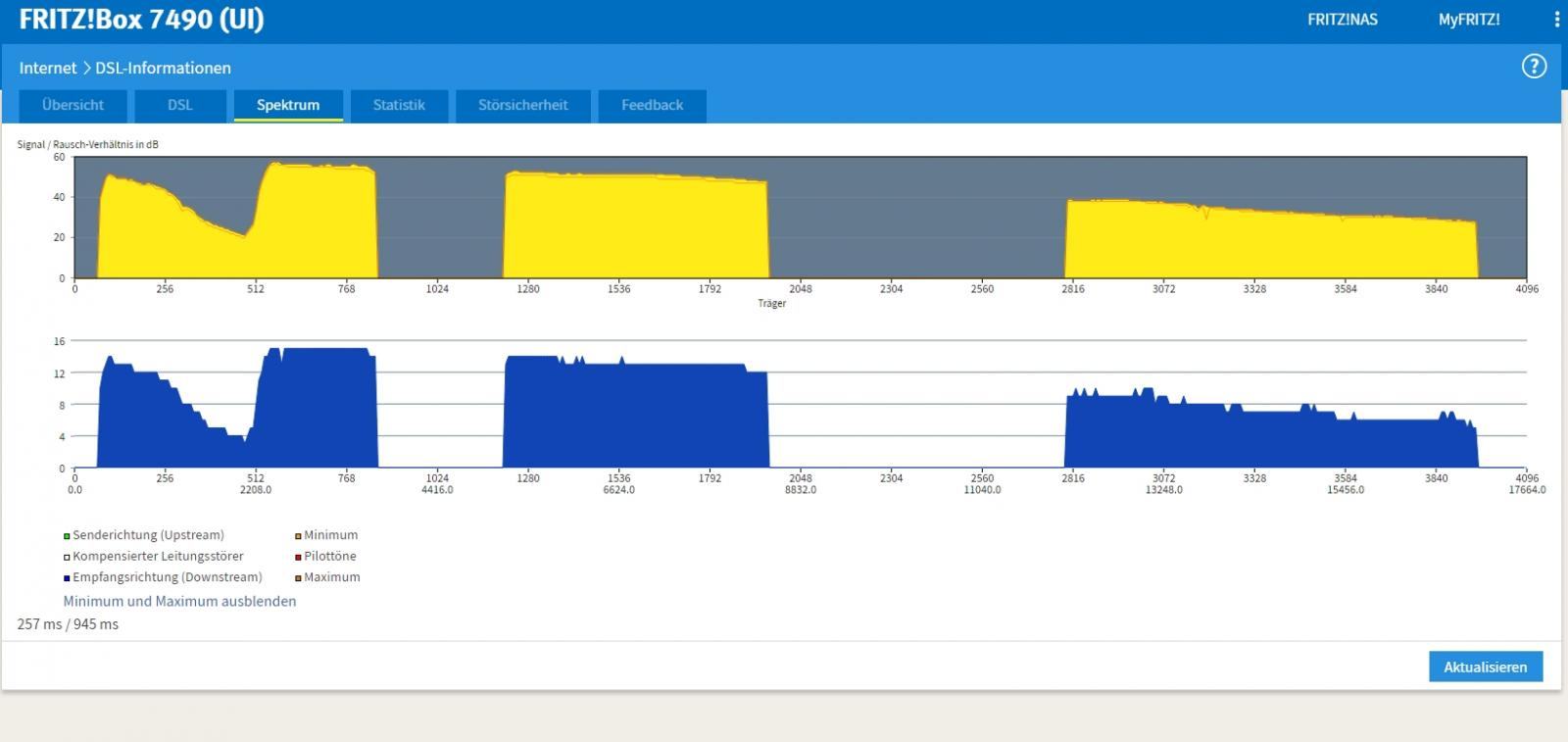Click the Minimum legend swatch
Image resolution: width=1568 pixels, height=742 pixels.
pyautogui.click(x=298, y=536)
